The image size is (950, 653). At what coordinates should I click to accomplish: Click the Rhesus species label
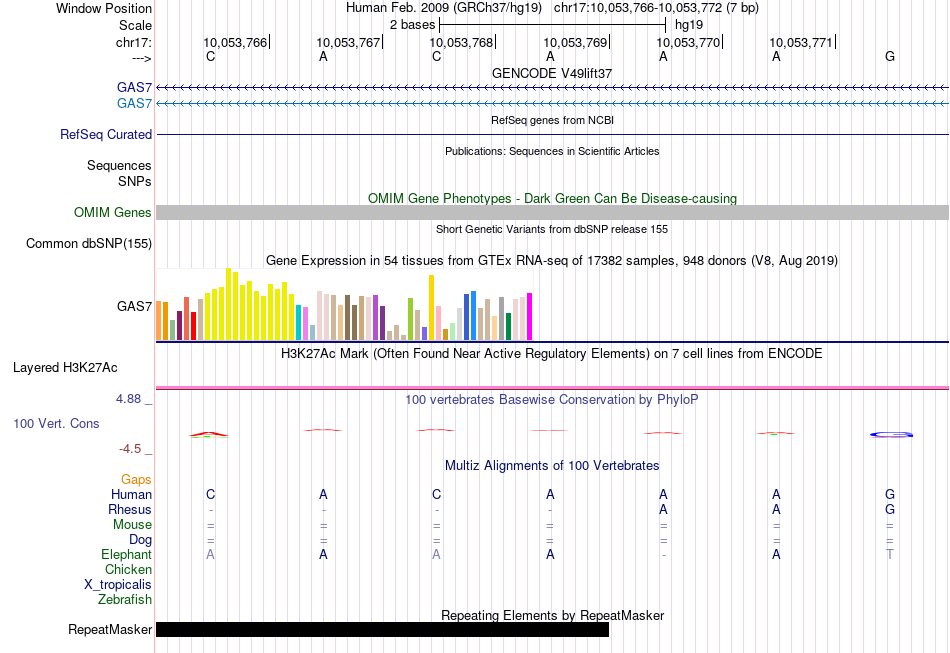click(130, 509)
